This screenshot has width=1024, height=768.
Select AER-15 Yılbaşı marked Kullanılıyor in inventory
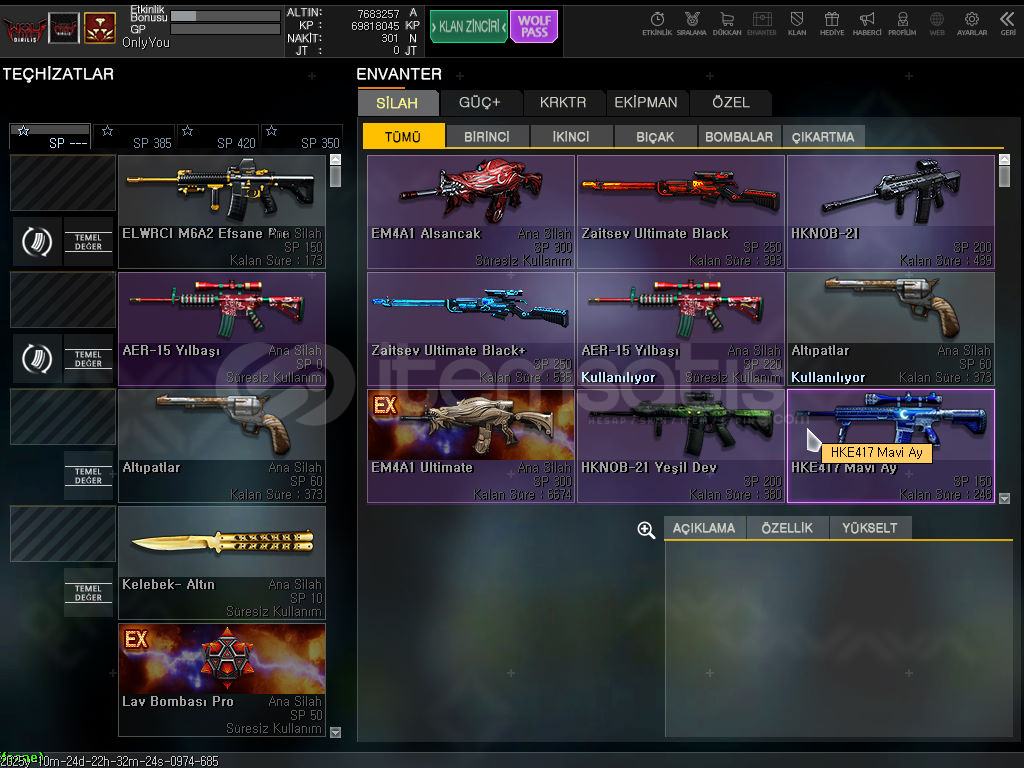click(680, 329)
